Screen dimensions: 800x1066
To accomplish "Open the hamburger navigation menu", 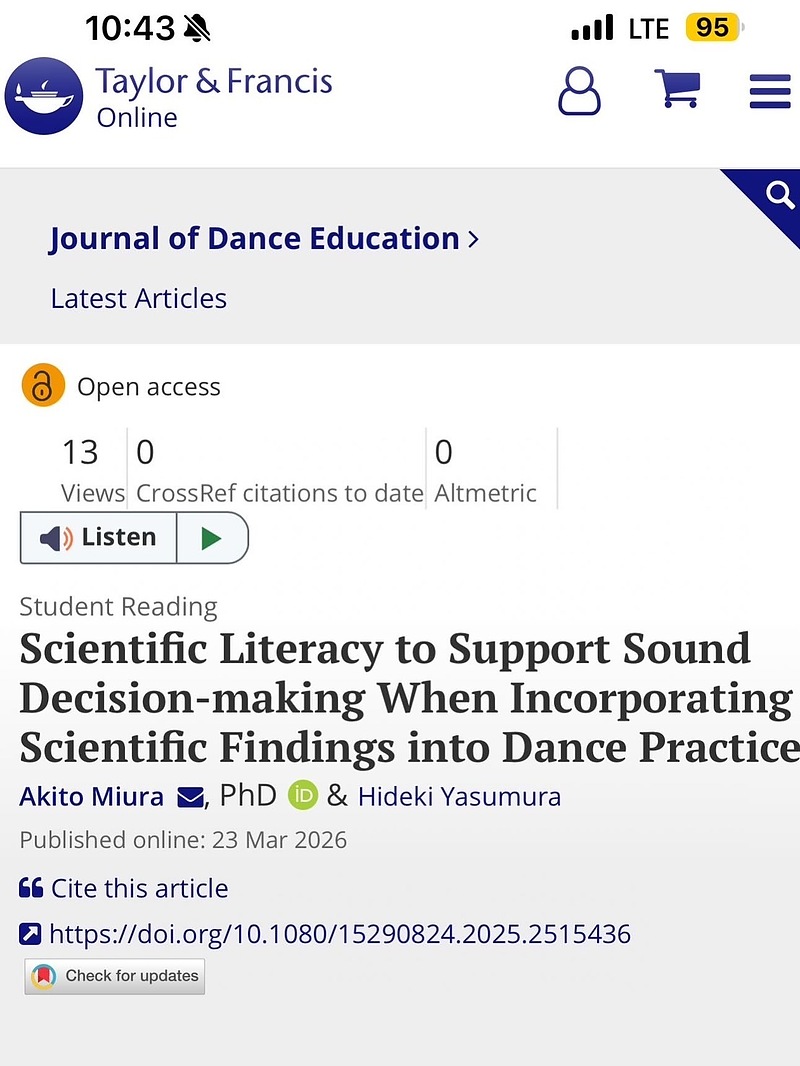I will (769, 91).
